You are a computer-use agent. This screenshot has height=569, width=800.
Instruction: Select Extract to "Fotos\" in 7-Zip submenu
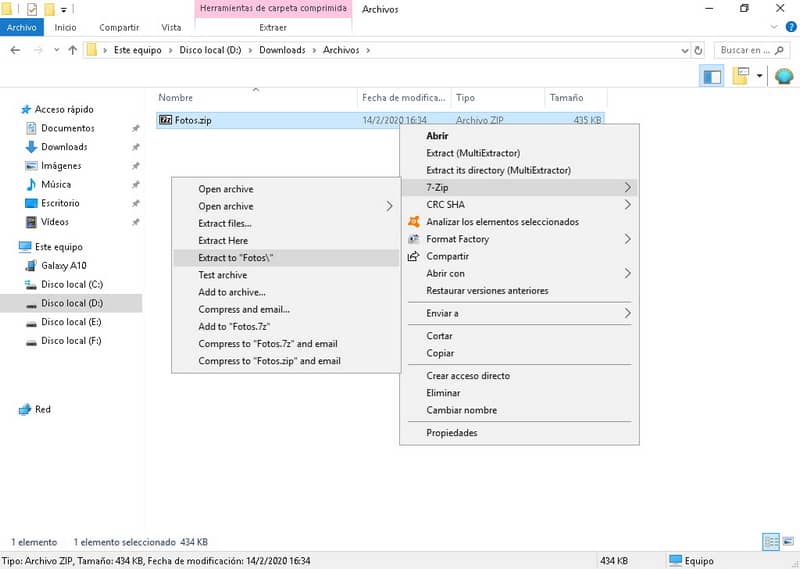click(x=236, y=257)
